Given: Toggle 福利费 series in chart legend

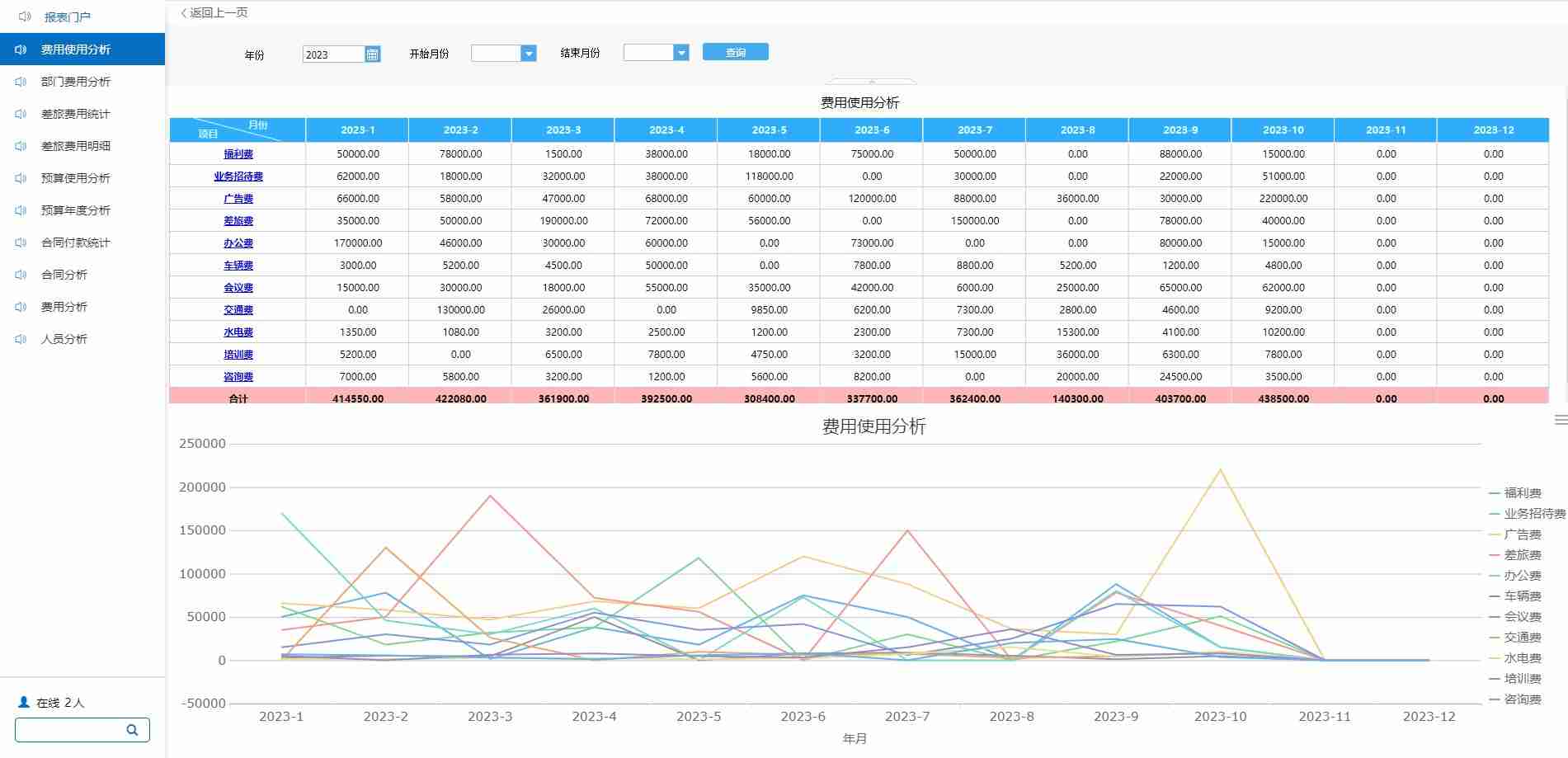Looking at the screenshot, I should pyautogui.click(x=1522, y=493).
